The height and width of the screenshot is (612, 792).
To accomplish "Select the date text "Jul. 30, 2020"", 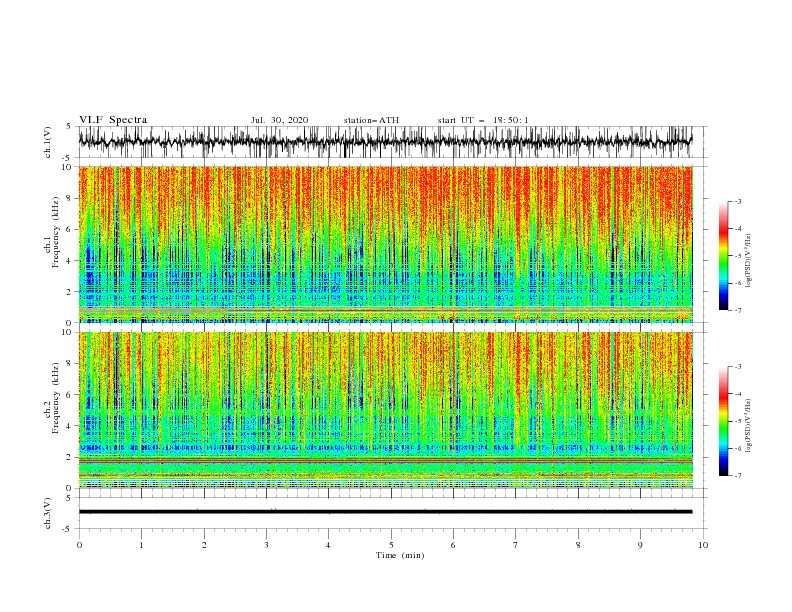I will coord(279,120).
